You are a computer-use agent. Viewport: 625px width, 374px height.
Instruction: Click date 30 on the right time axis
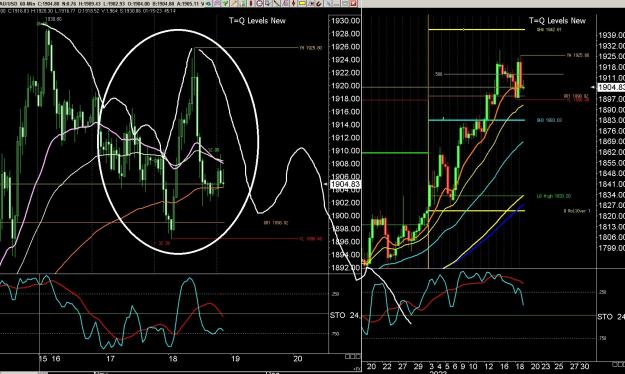point(584,366)
